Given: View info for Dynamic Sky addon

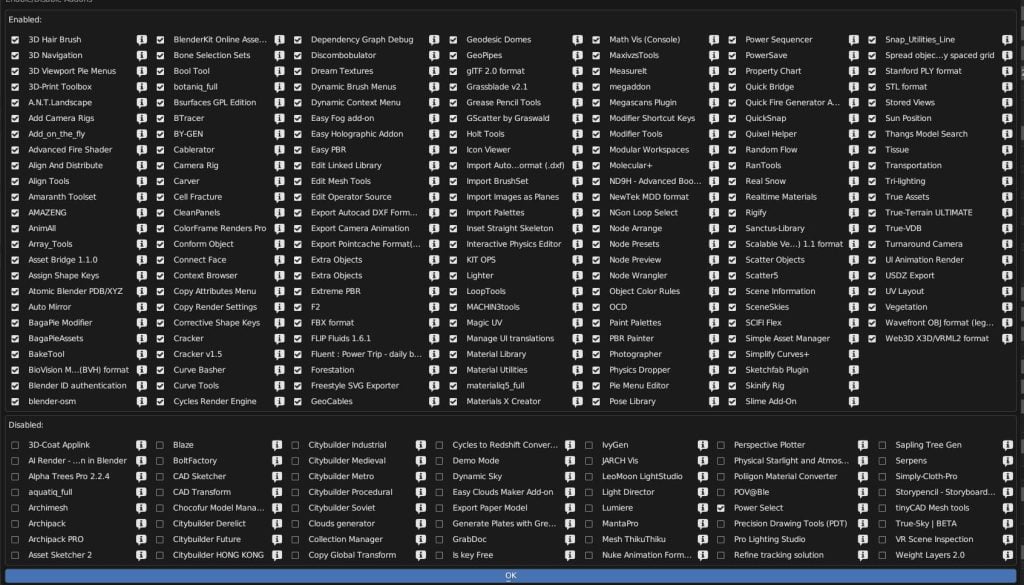Looking at the screenshot, I should (570, 477).
